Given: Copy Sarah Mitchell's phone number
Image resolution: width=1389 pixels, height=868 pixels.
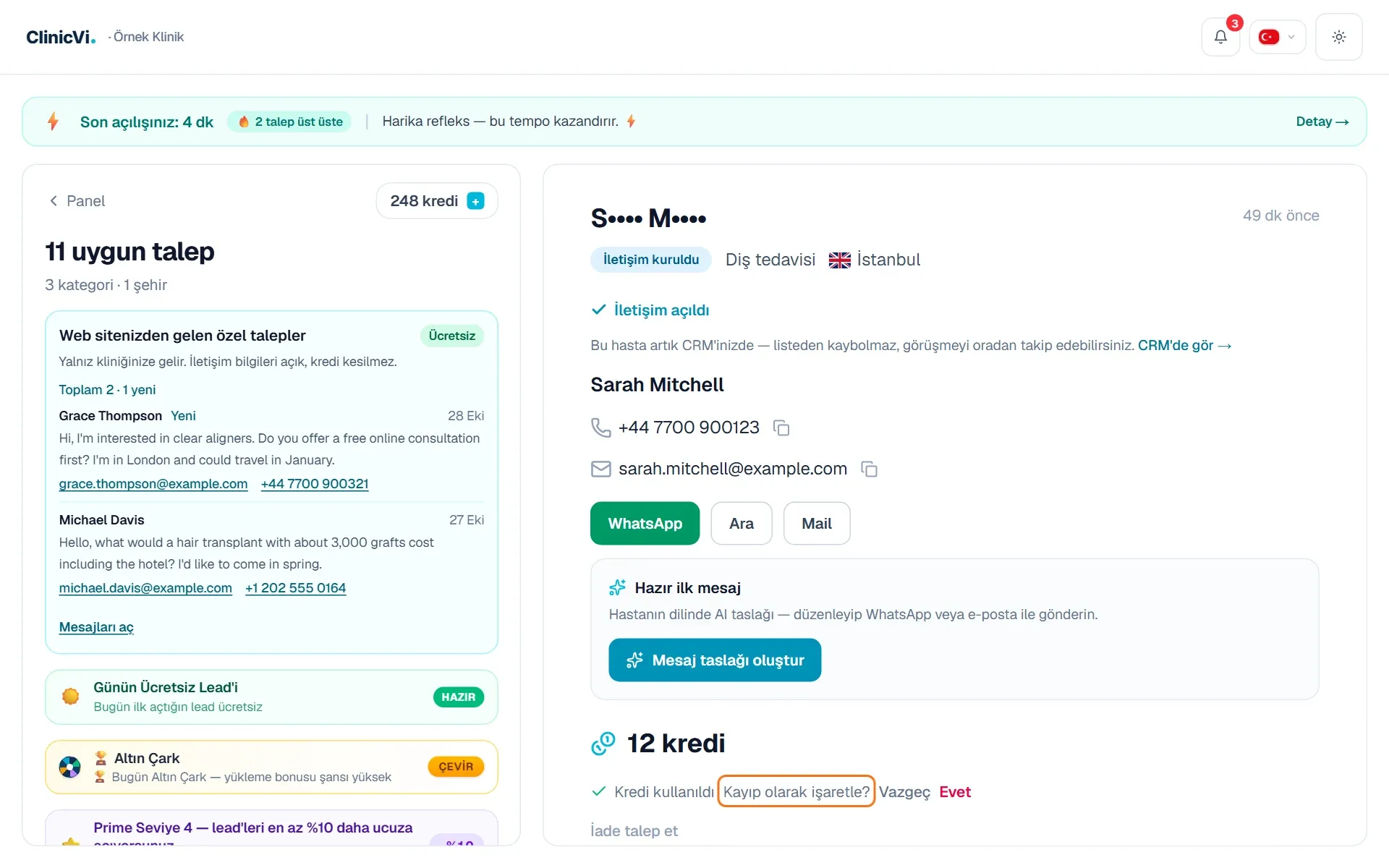Looking at the screenshot, I should [x=781, y=428].
